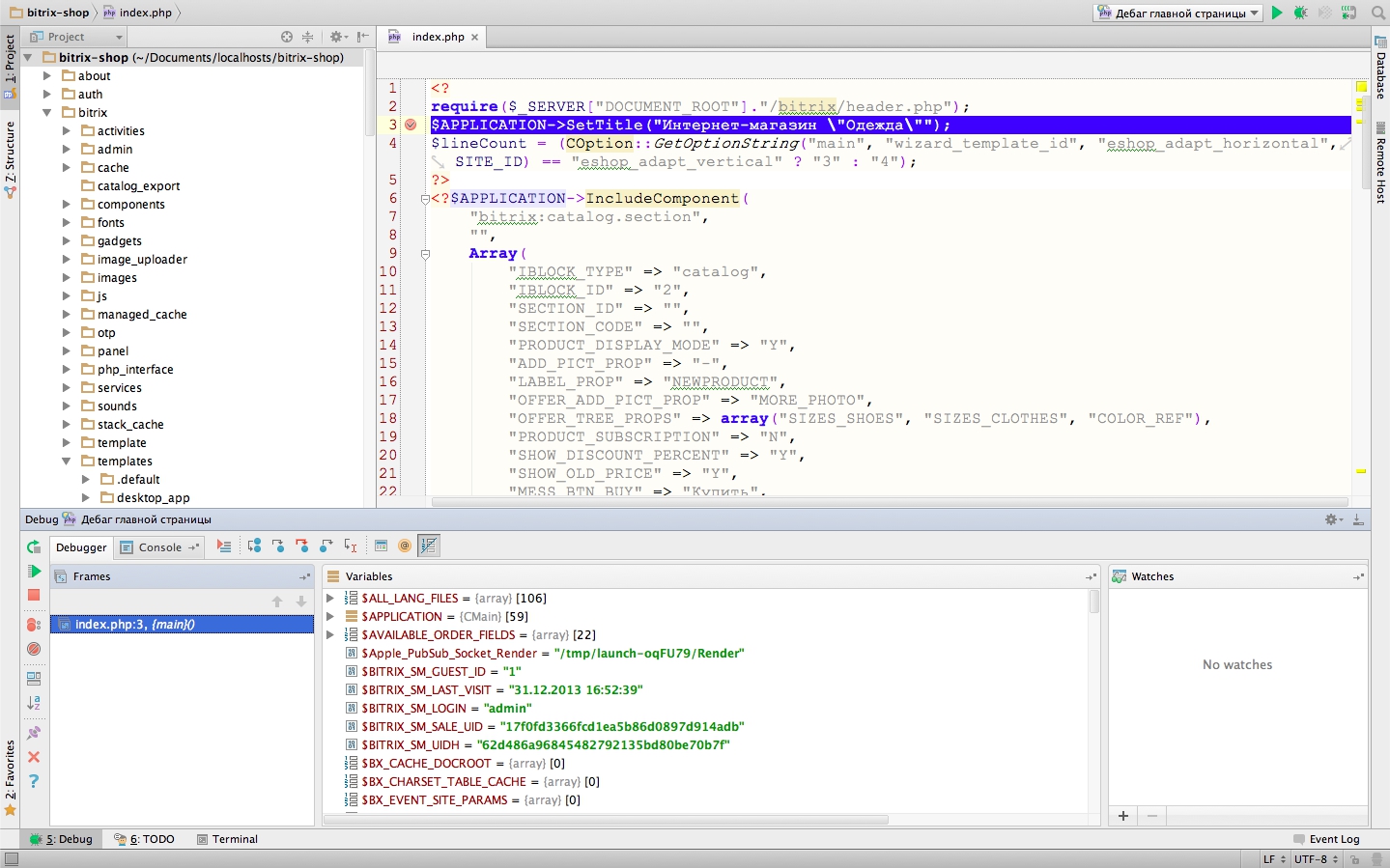Viewport: 1390px width, 868px height.
Task: Expand $ALL_LANG_FILES variable
Action: tap(330, 598)
